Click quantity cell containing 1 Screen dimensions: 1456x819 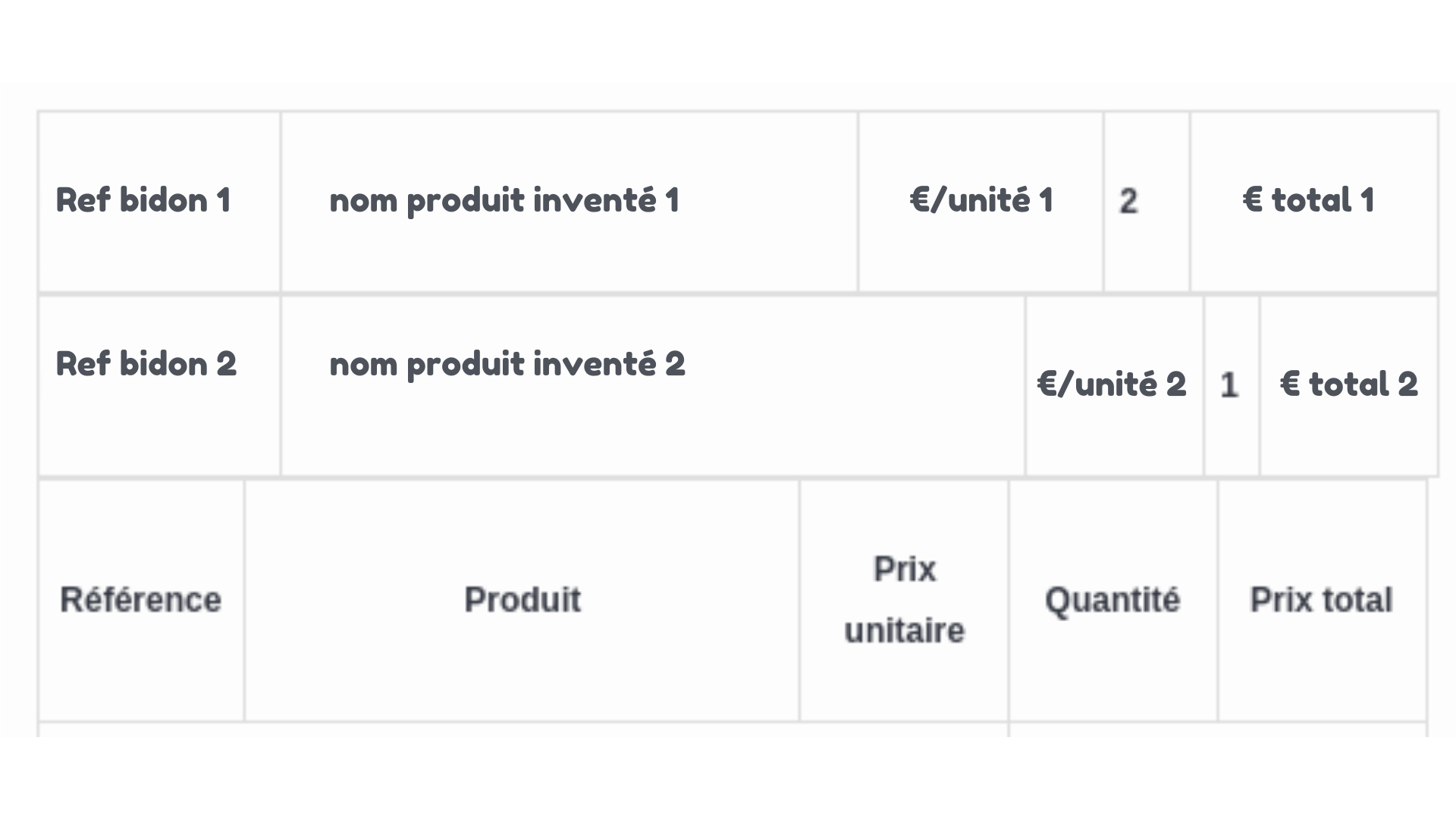[1229, 385]
